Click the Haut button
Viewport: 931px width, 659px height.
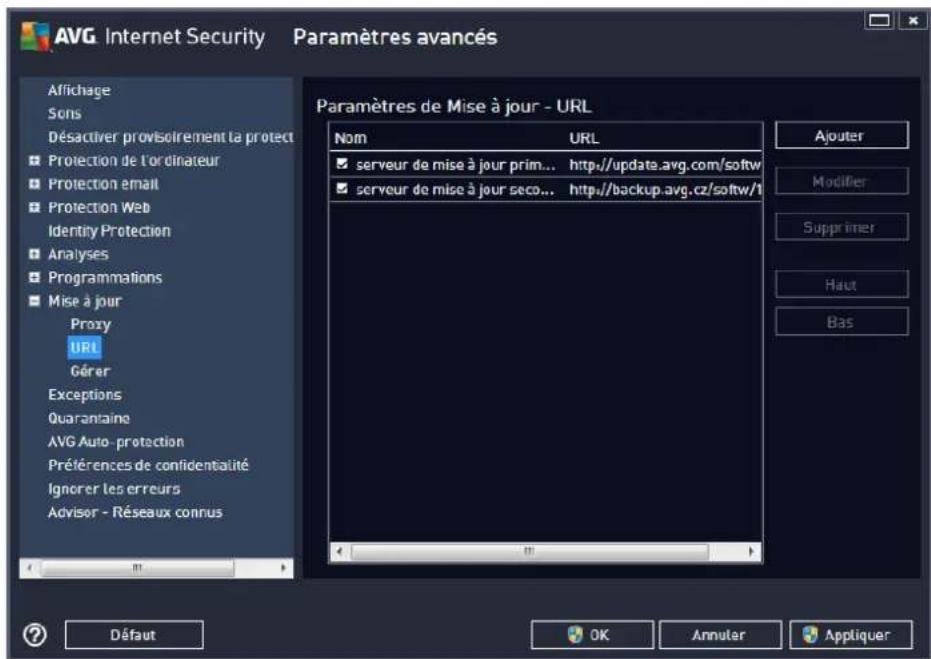pos(841,284)
